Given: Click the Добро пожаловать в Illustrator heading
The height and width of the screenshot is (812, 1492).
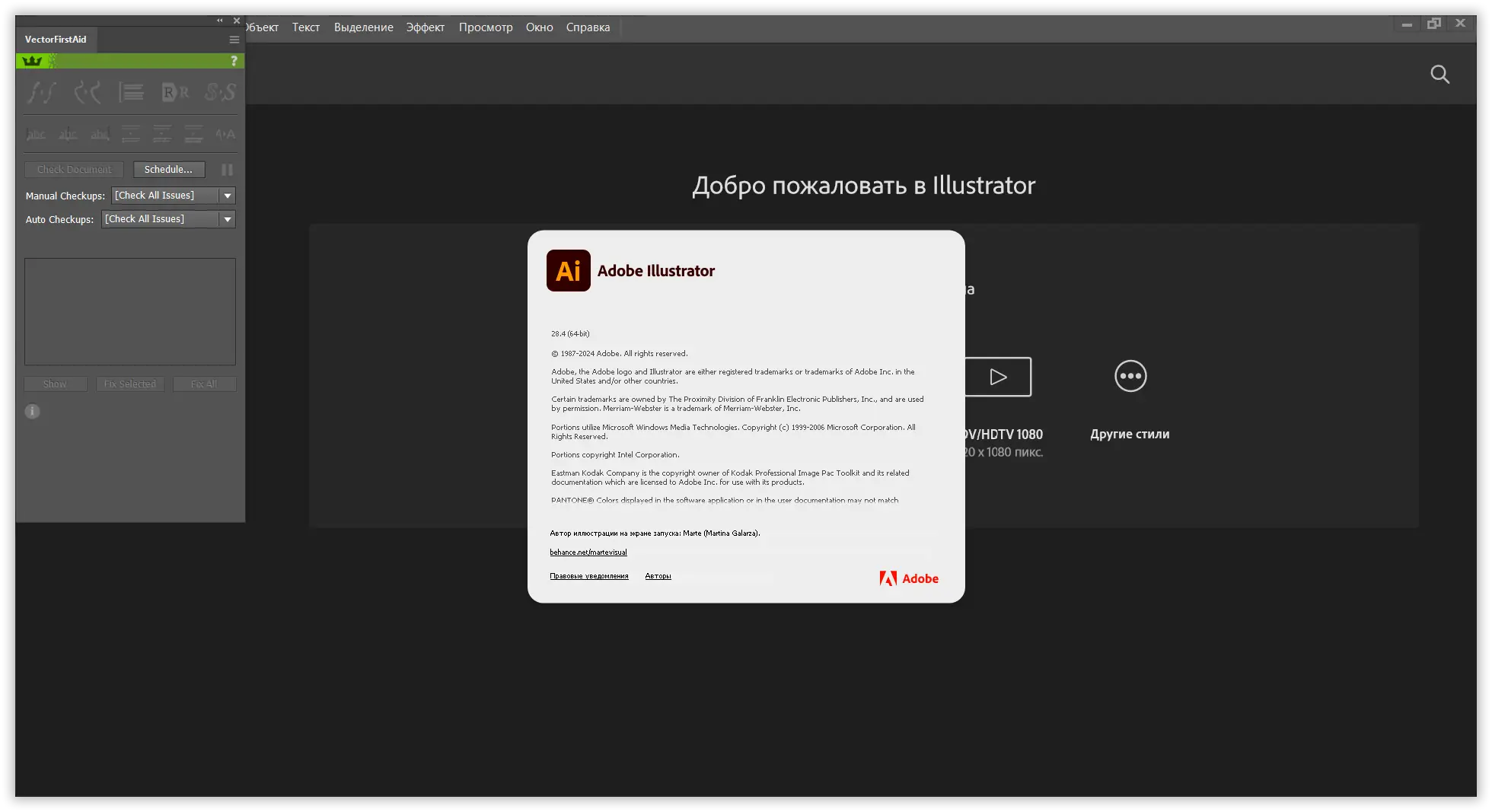Looking at the screenshot, I should click(863, 186).
